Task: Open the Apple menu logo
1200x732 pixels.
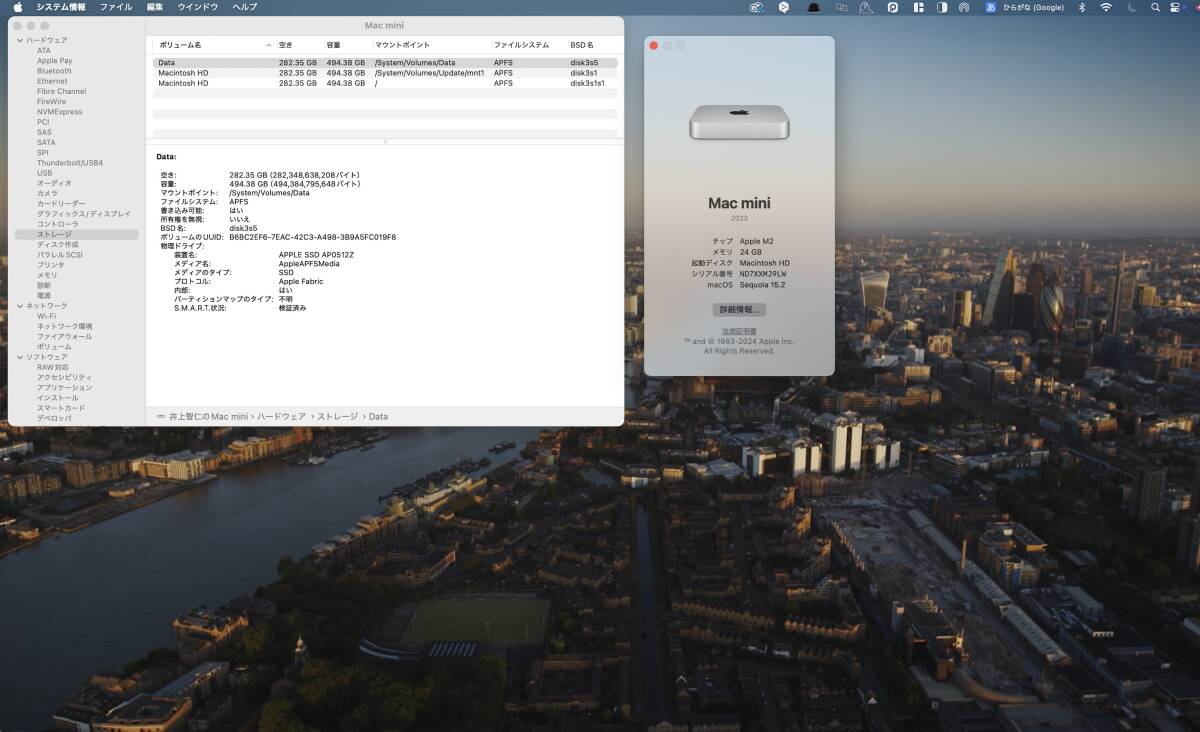Action: (18, 7)
